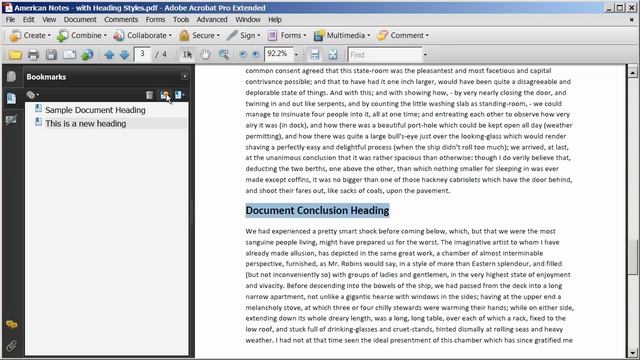640x360 pixels.
Task: Save the PDF with the floppy disk icon
Action: [x=51, y=55]
